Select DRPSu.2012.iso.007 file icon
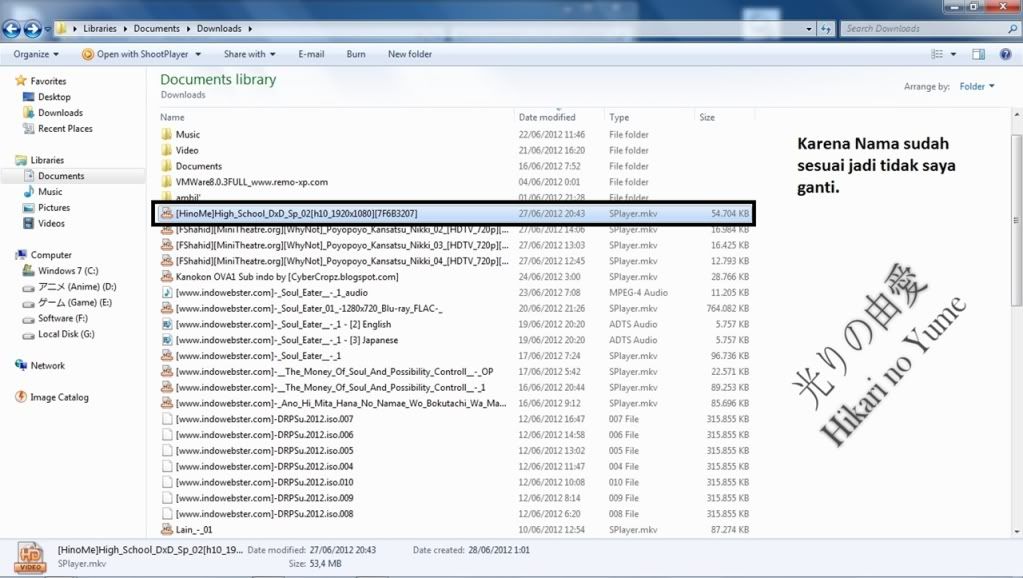This screenshot has width=1023, height=578. point(167,419)
